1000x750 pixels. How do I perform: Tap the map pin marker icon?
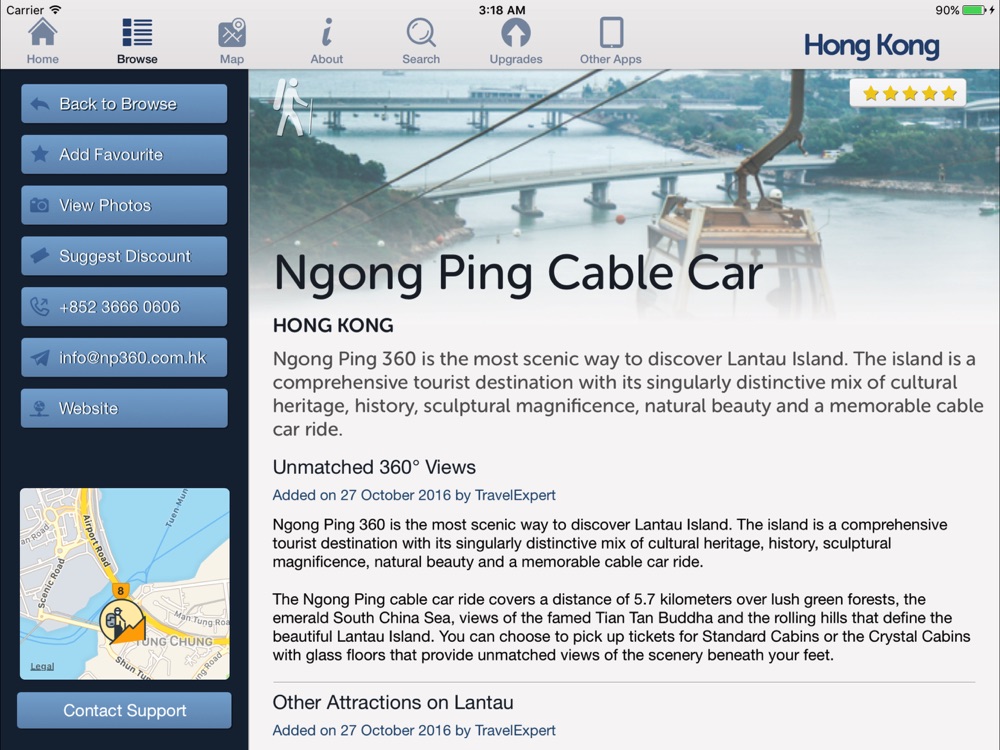[x=121, y=621]
